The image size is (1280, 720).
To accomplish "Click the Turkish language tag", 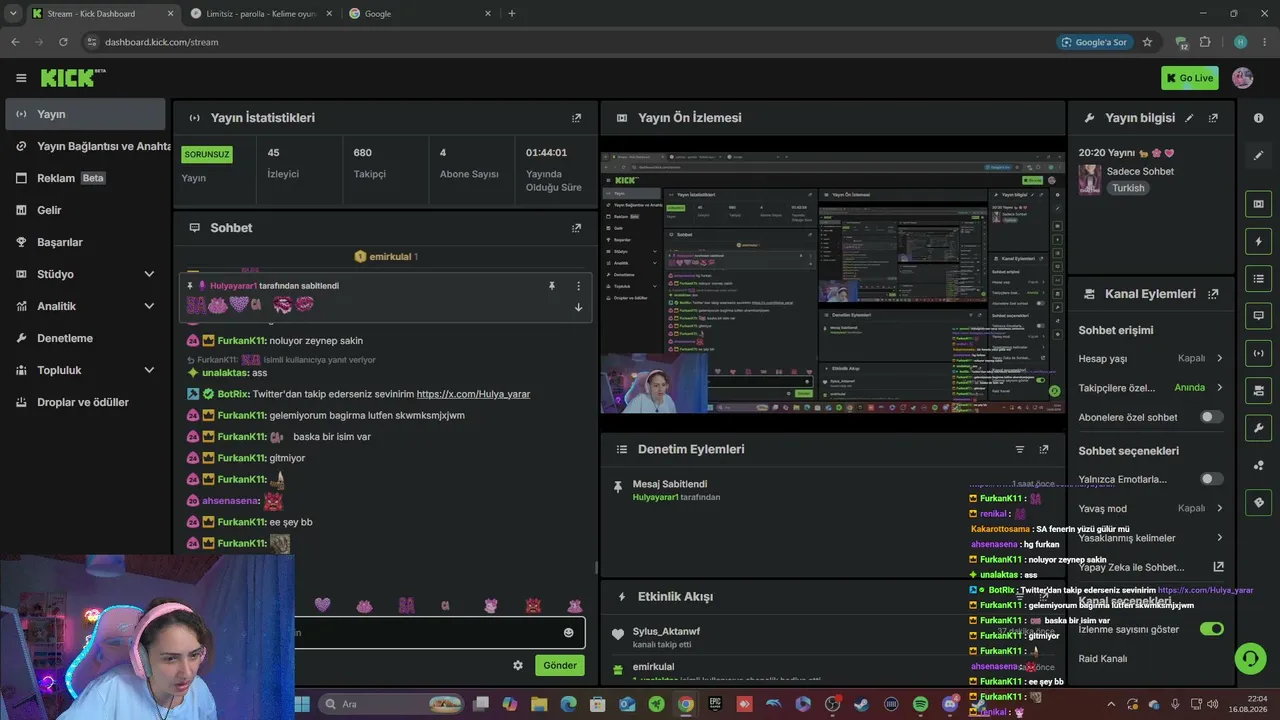I will coord(1128,188).
